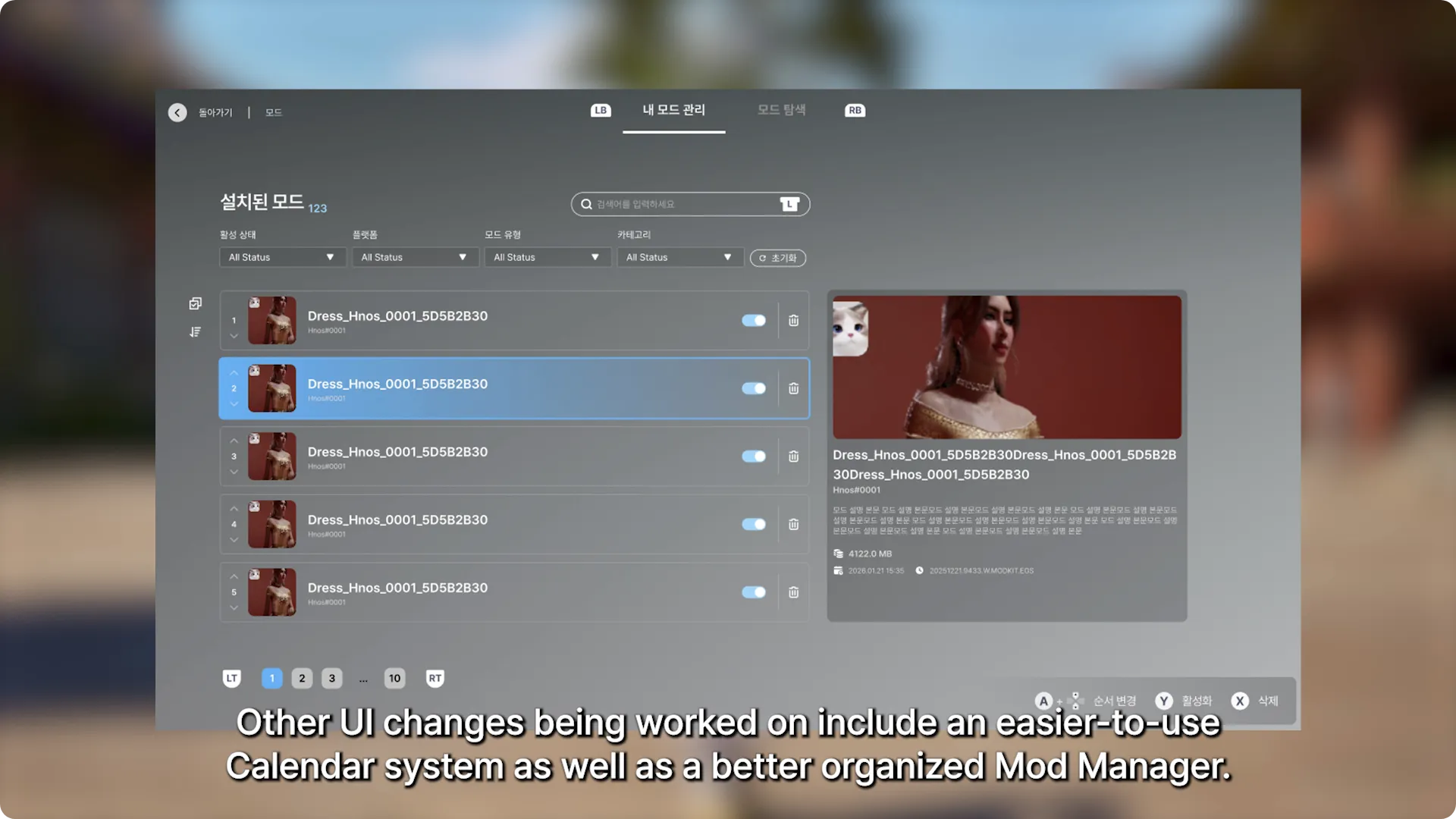Click trash icon for fifth mod row
The image size is (1456, 819).
coord(793,592)
